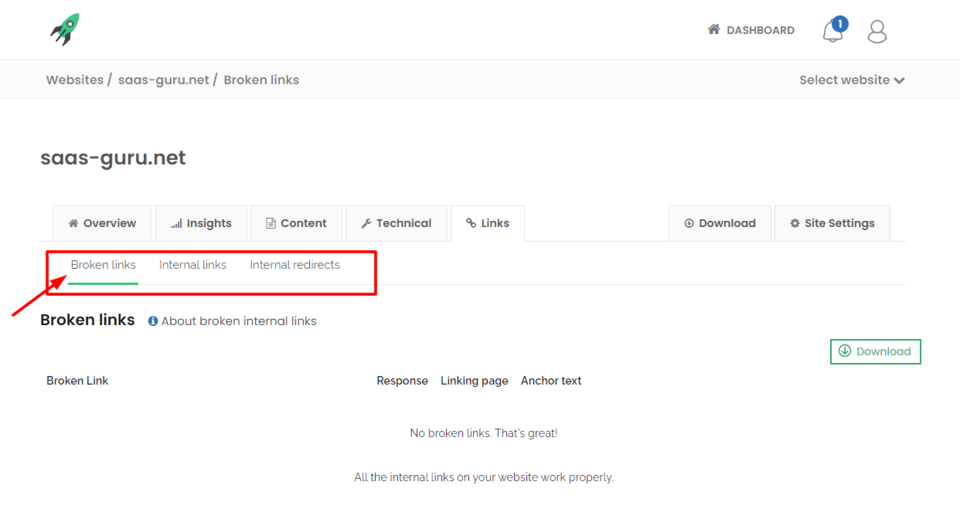Viewport: 960px width, 512px height.
Task: Click the Broken links section heading
Action: point(88,320)
